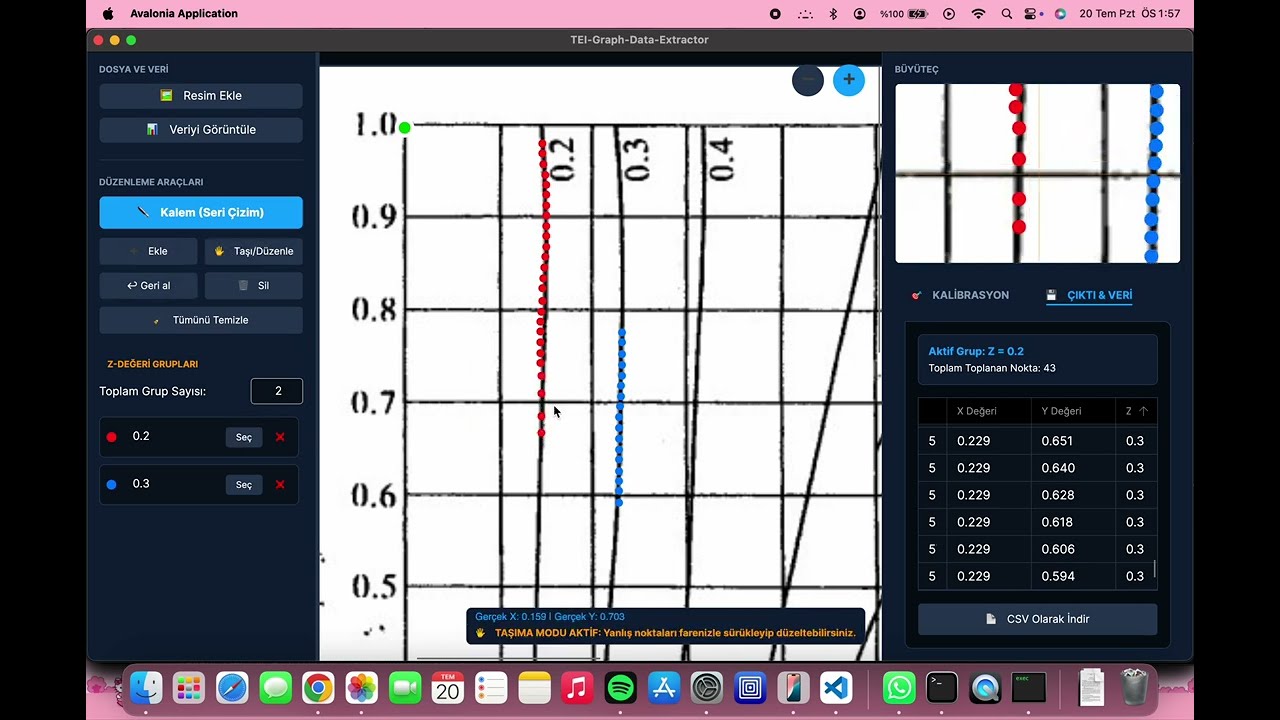Select the Ekle editing tool
1280x720 pixels.
click(x=148, y=251)
